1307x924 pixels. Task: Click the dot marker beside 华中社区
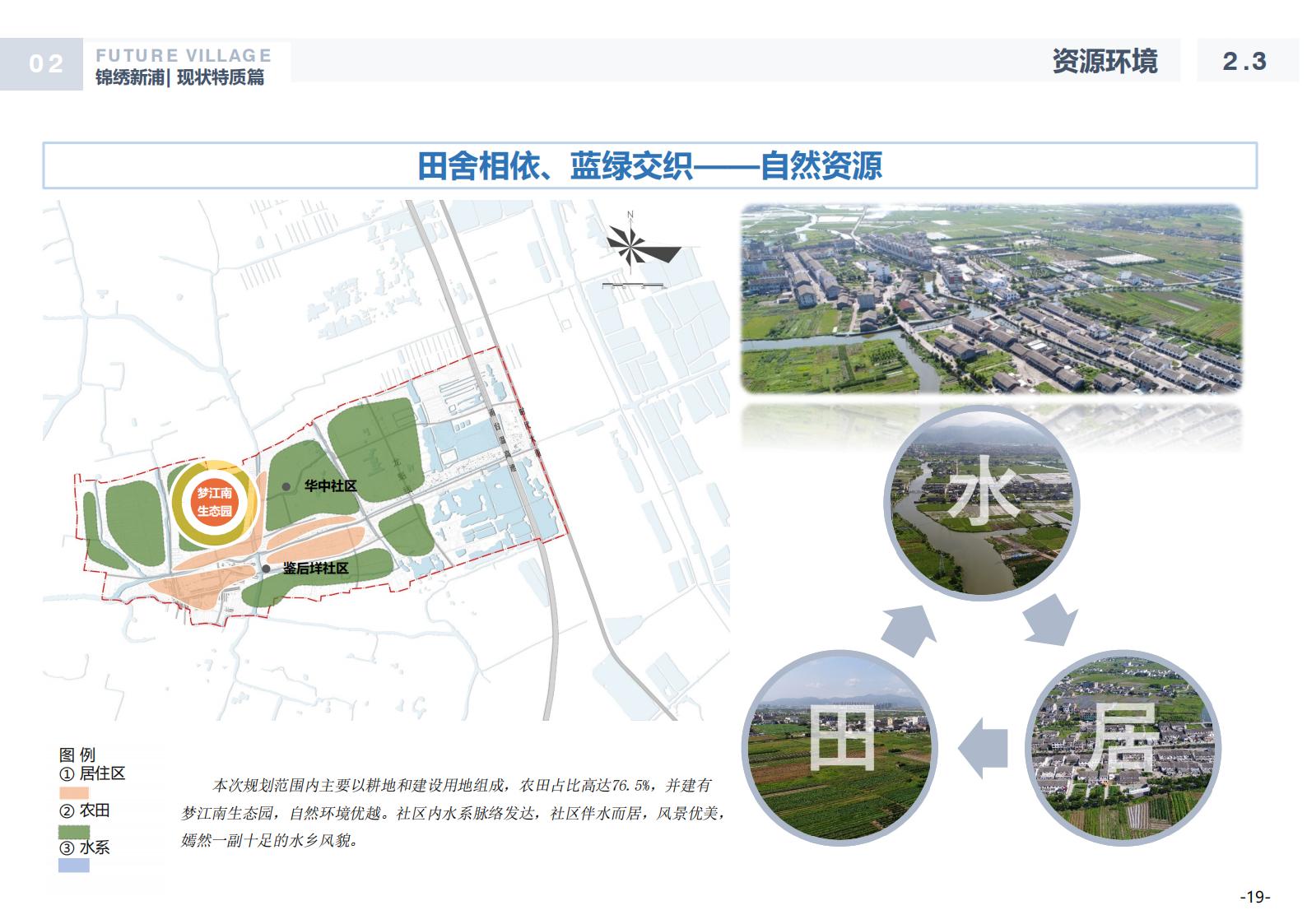(286, 486)
